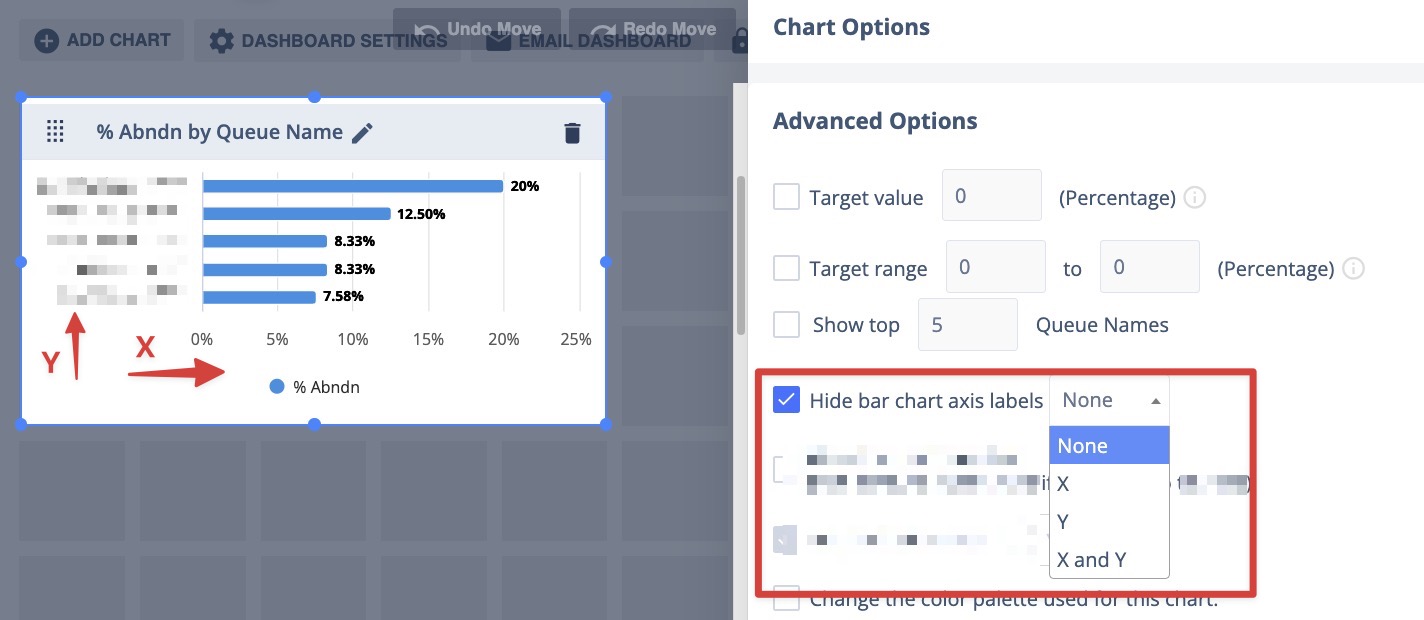Click the Target range info icon
Image resolution: width=1424 pixels, height=620 pixels.
tap(1353, 269)
